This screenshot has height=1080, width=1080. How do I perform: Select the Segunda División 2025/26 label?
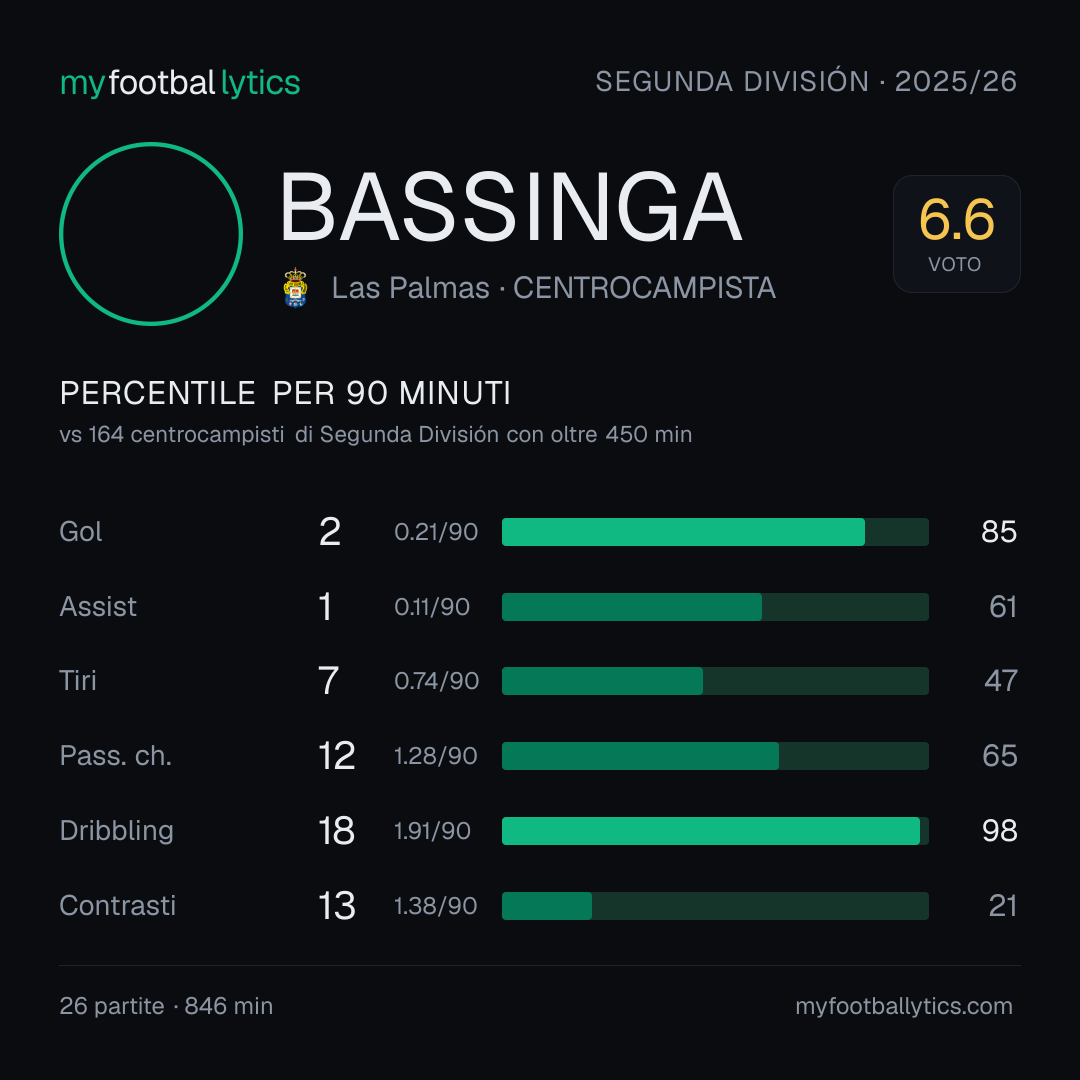806,81
